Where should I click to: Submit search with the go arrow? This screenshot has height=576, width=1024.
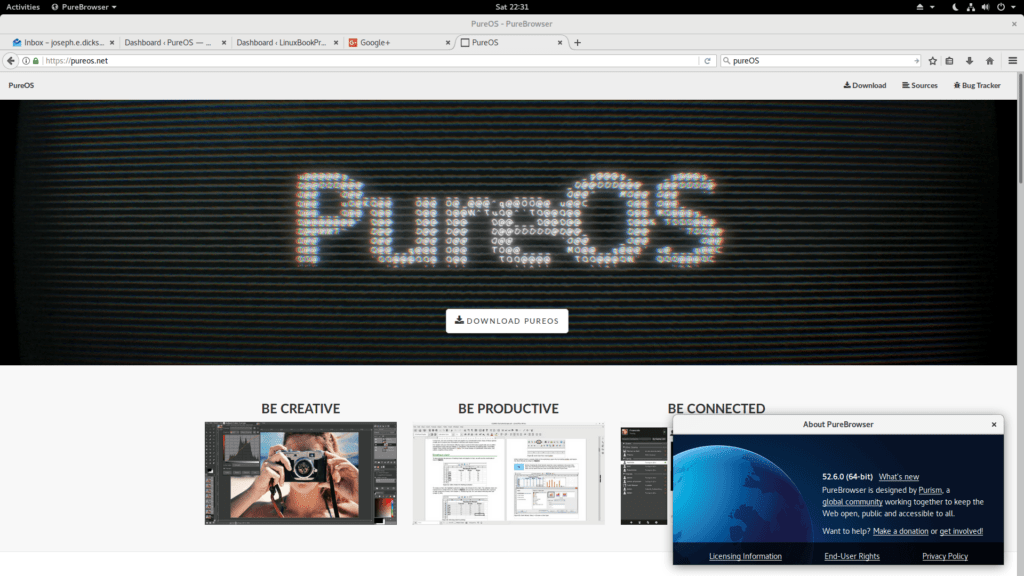pyautogui.click(x=916, y=61)
